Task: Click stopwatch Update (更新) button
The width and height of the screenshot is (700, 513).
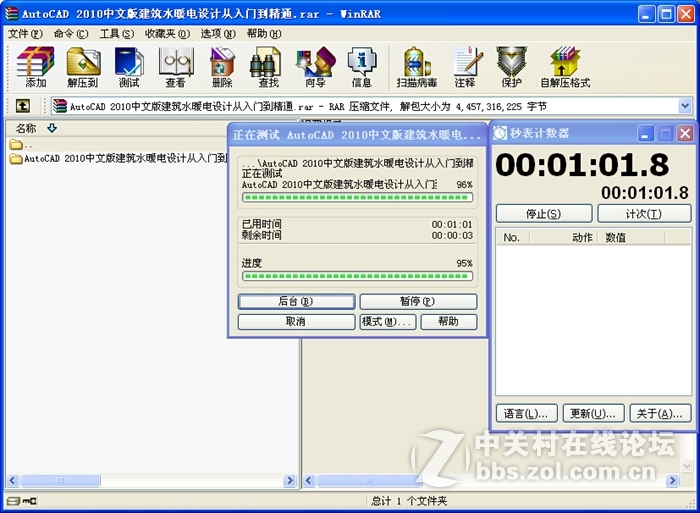Action: coord(593,413)
